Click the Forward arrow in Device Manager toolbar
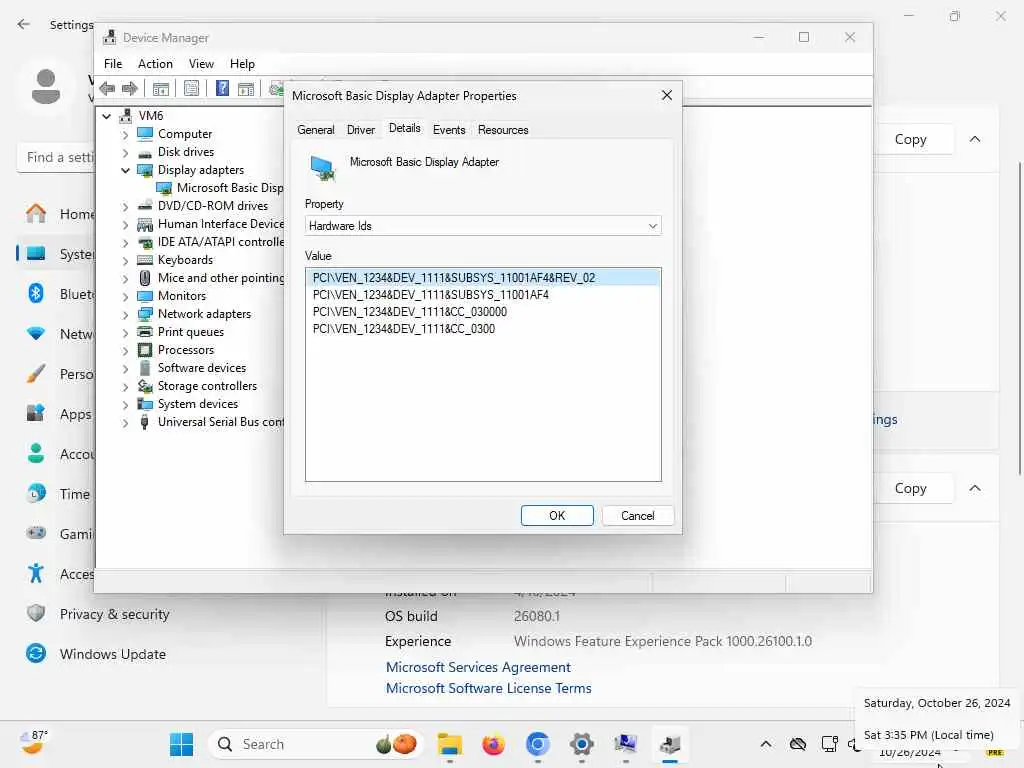The width and height of the screenshot is (1024, 768). point(130,88)
